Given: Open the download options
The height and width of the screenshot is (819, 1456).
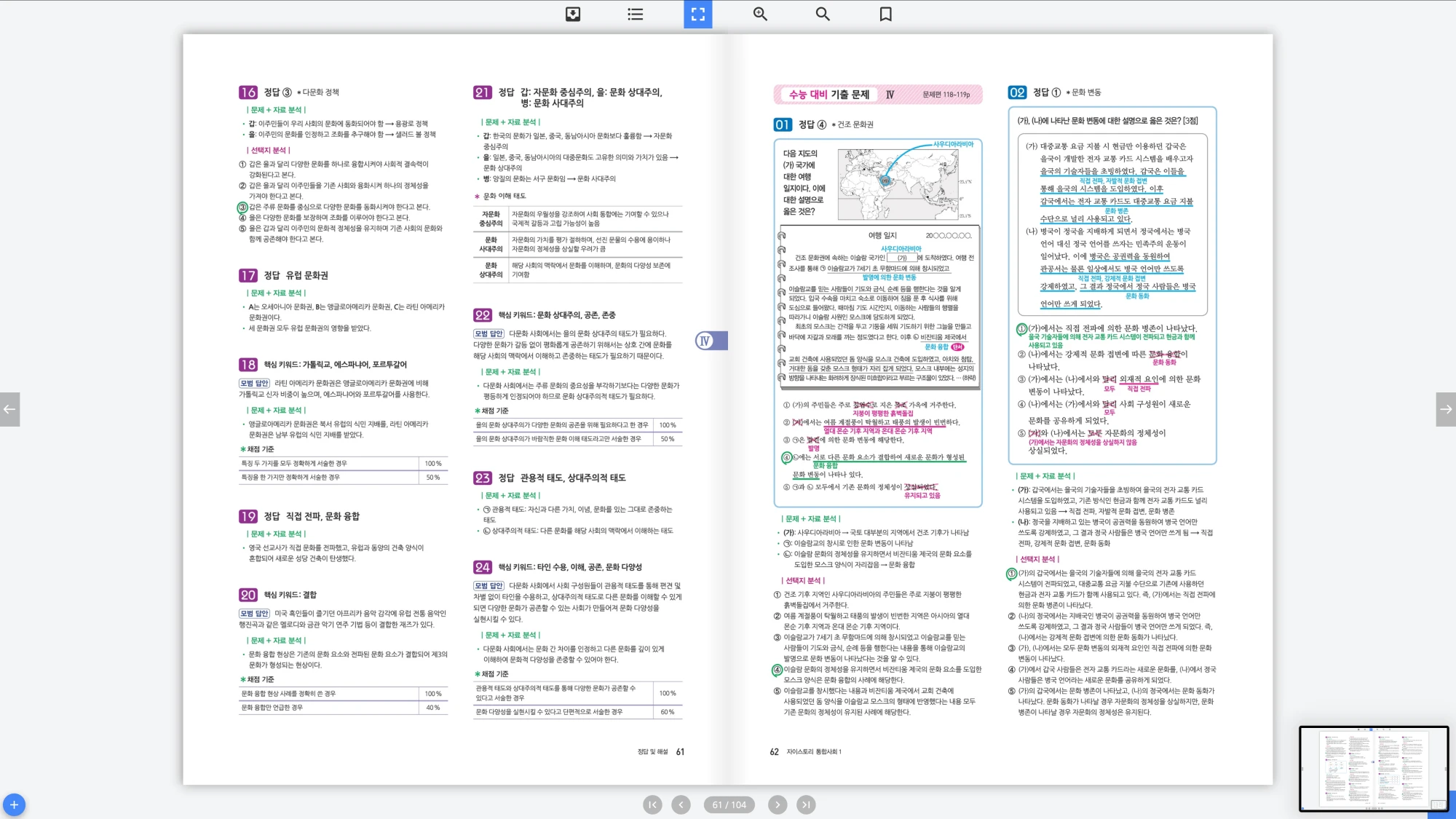Looking at the screenshot, I should (x=572, y=14).
